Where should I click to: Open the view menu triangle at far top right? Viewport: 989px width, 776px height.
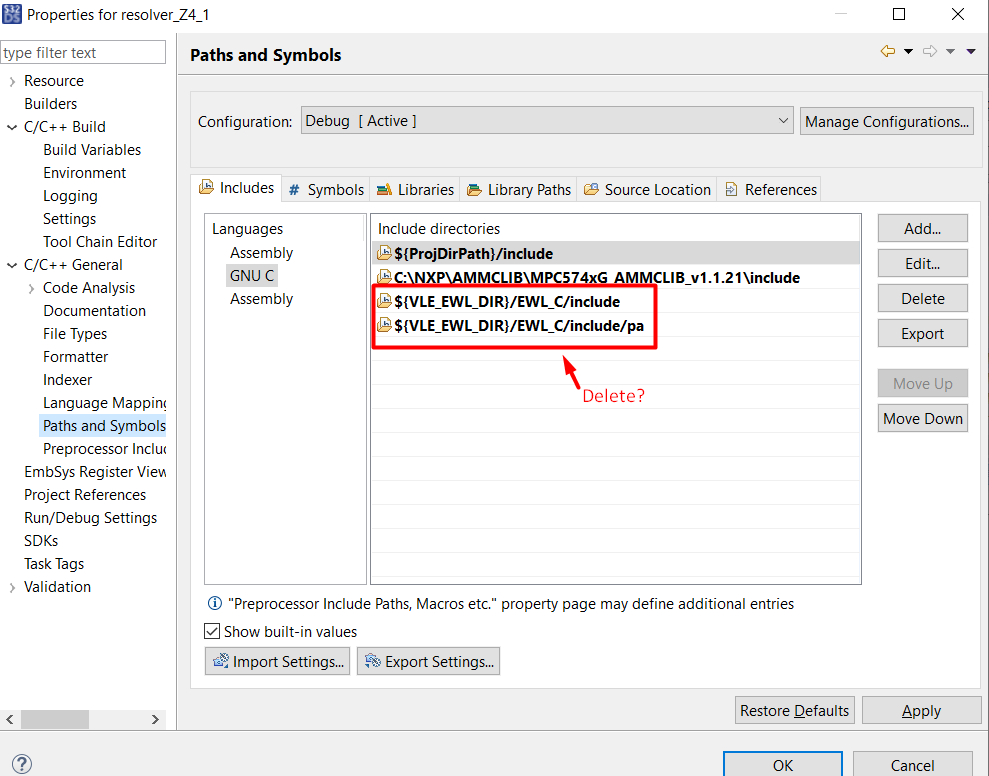click(x=971, y=52)
